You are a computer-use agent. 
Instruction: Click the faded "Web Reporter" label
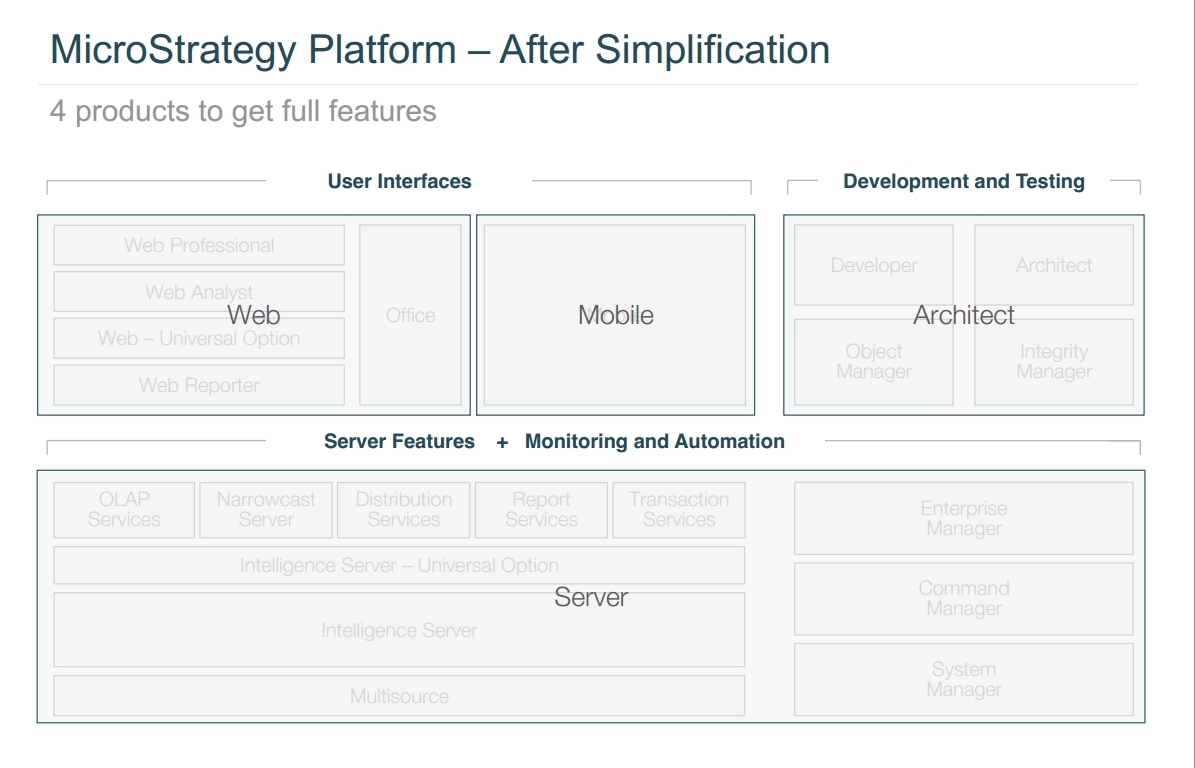pos(199,386)
